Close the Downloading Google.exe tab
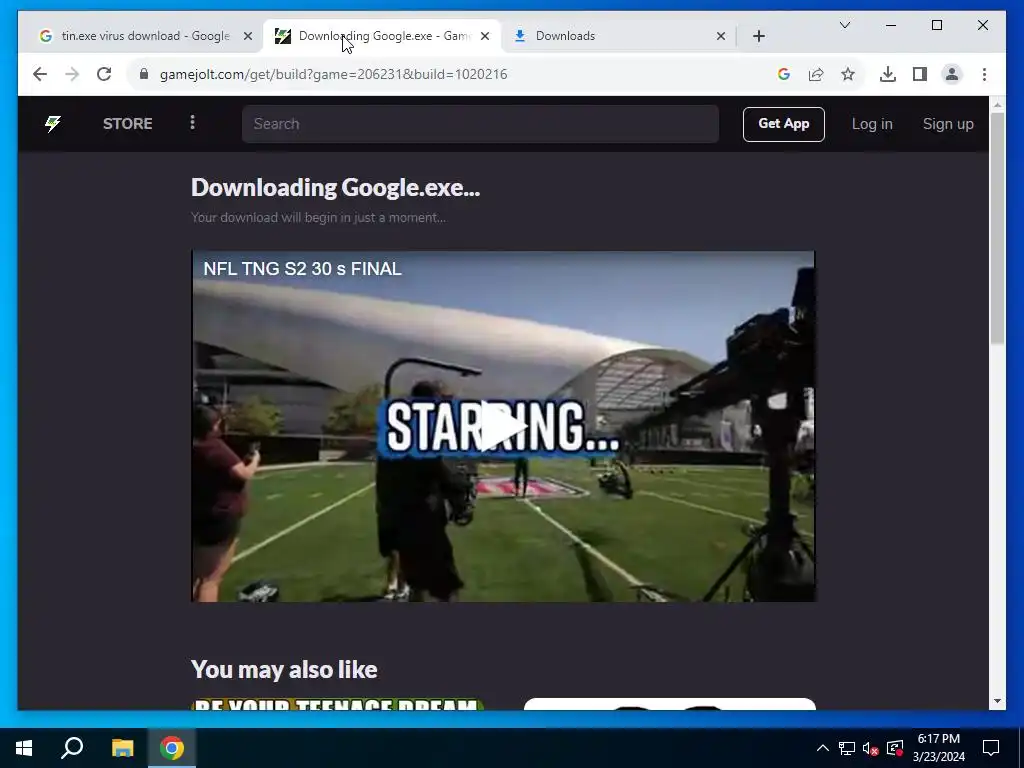Image resolution: width=1024 pixels, height=768 pixels. [x=485, y=36]
